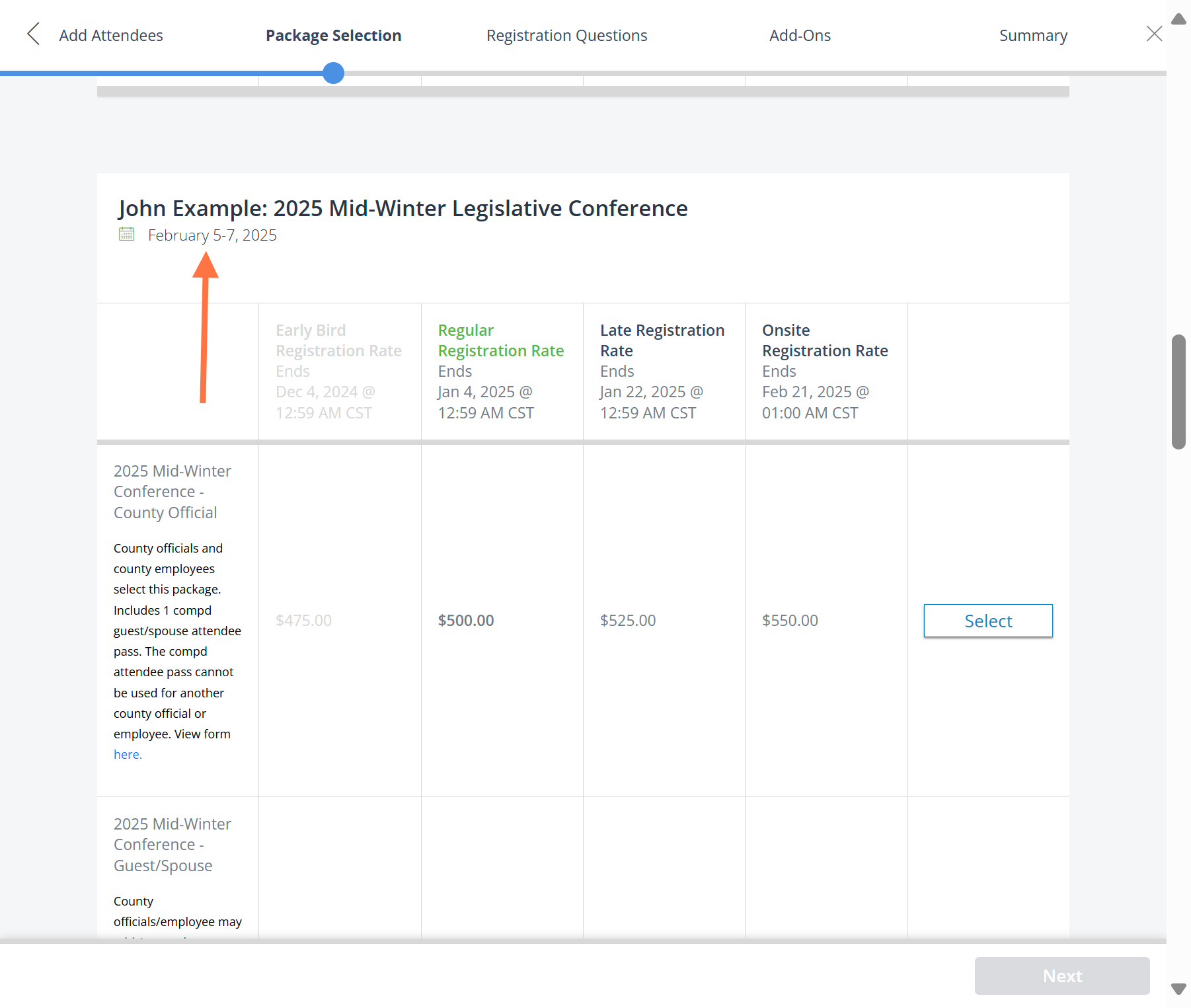Click the calendar icon beside February 5-7, 2025
Viewport: 1191px width, 1008px height.
point(126,234)
